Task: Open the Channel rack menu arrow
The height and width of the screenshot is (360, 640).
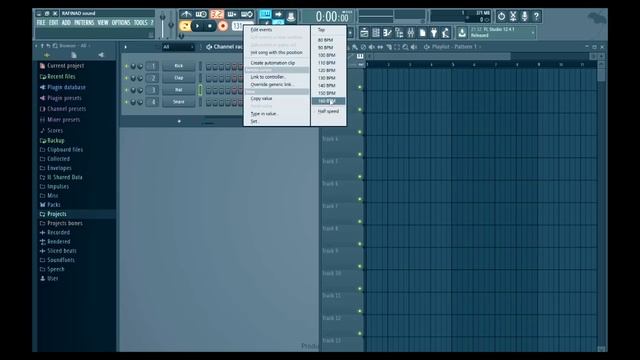Action: [125, 47]
